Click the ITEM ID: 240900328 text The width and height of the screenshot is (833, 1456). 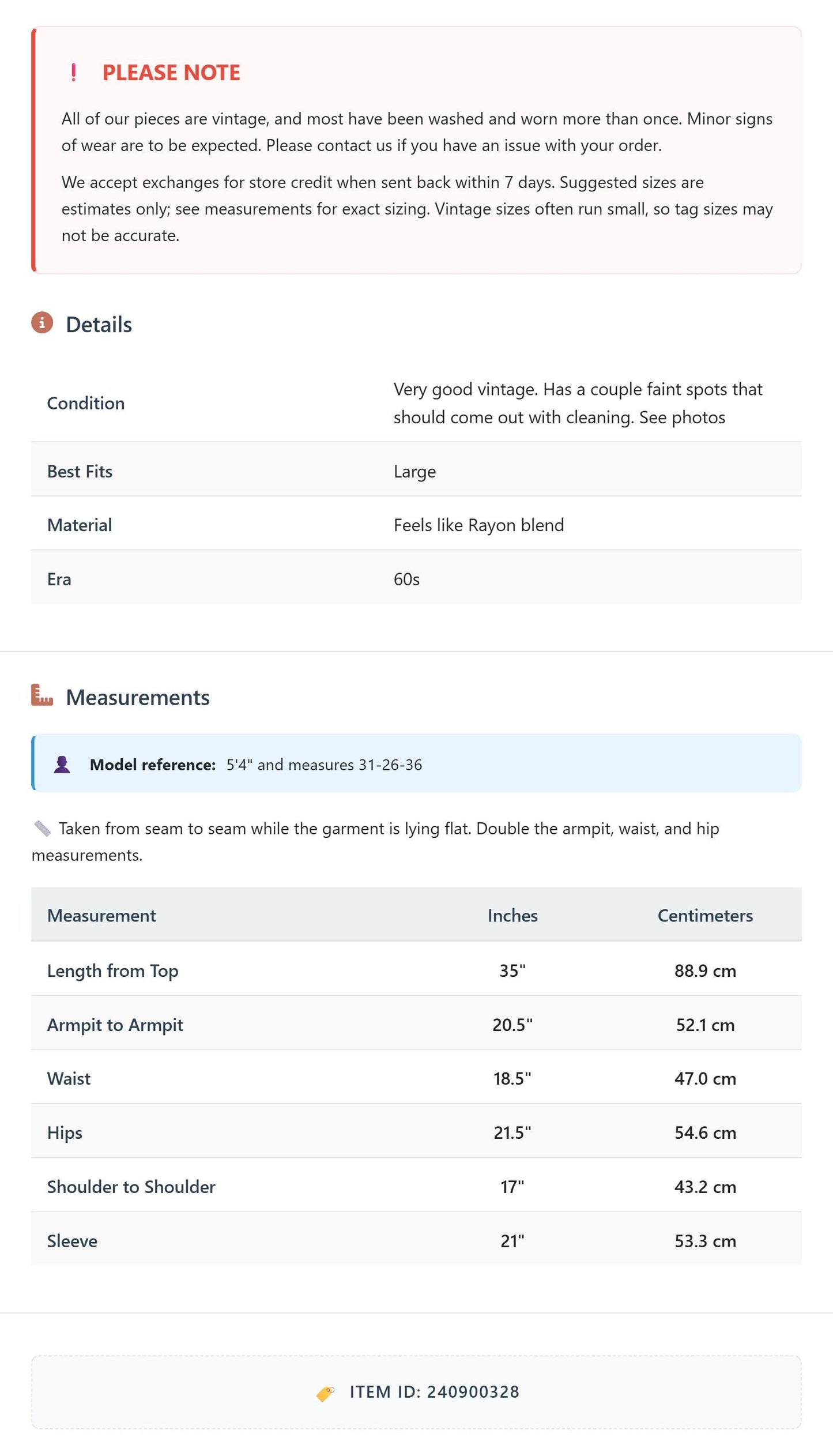[435, 1392]
